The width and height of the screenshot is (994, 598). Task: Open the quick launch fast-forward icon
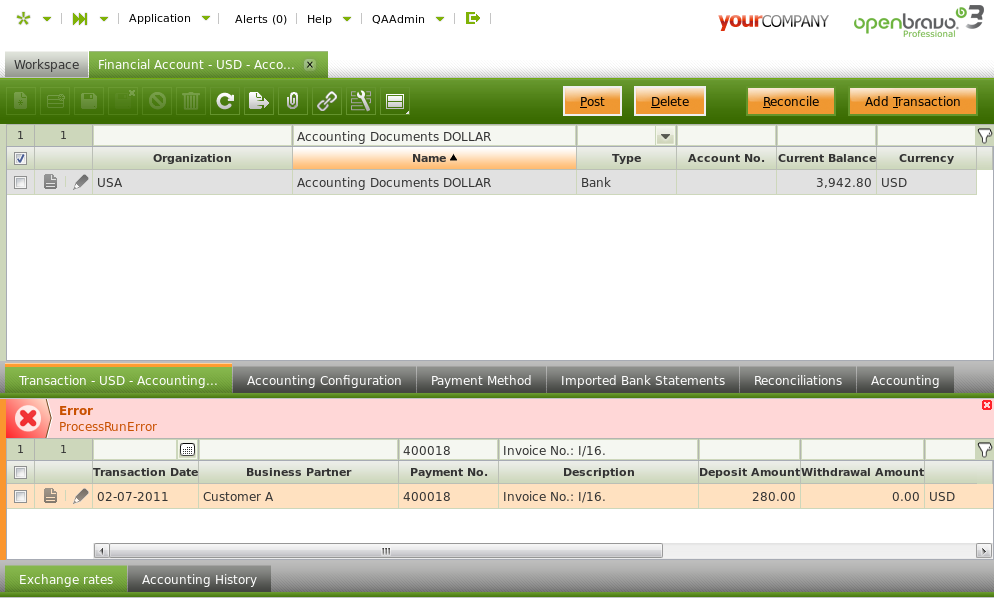tap(80, 18)
